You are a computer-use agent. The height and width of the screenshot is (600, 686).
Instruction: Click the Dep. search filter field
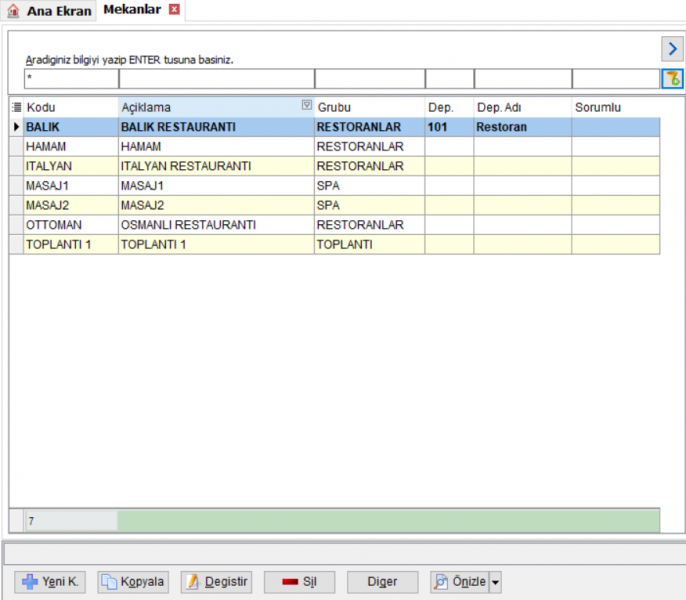tap(450, 79)
